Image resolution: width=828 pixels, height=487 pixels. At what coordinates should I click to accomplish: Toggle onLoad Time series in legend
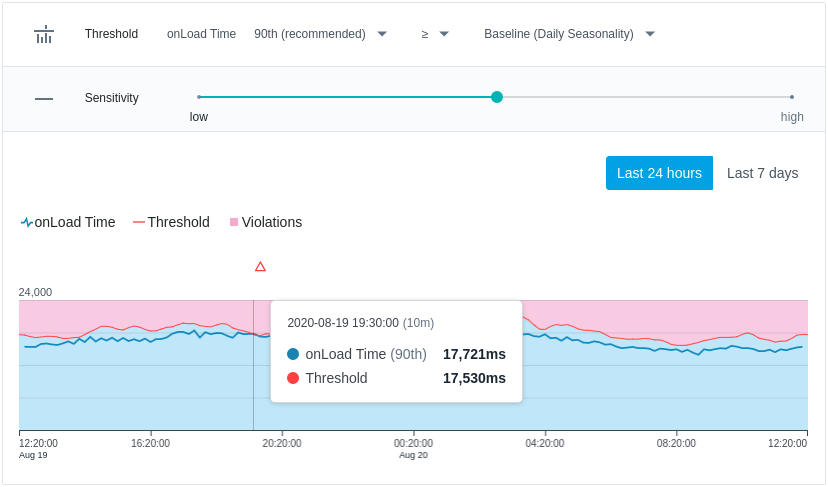pyautogui.click(x=68, y=222)
